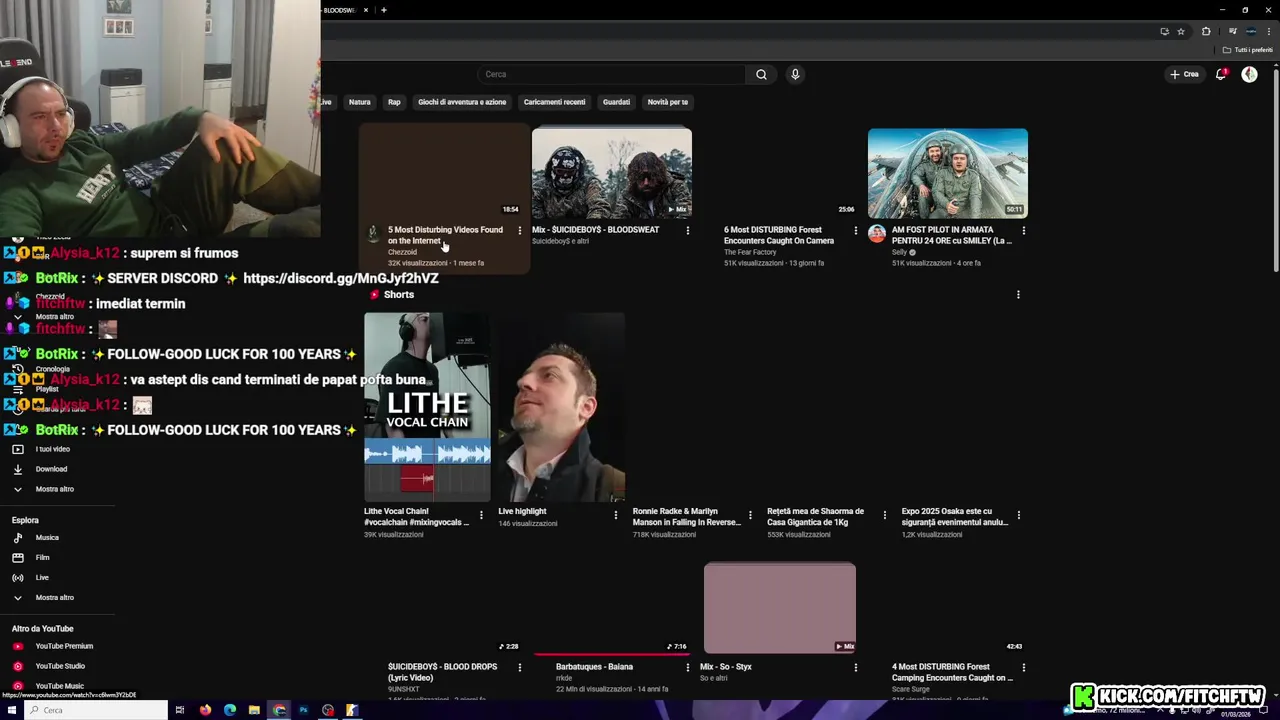Screen dimensions: 1280x720
Task: Open options for Rețetă mea de Shaorma short
Action: (884, 515)
